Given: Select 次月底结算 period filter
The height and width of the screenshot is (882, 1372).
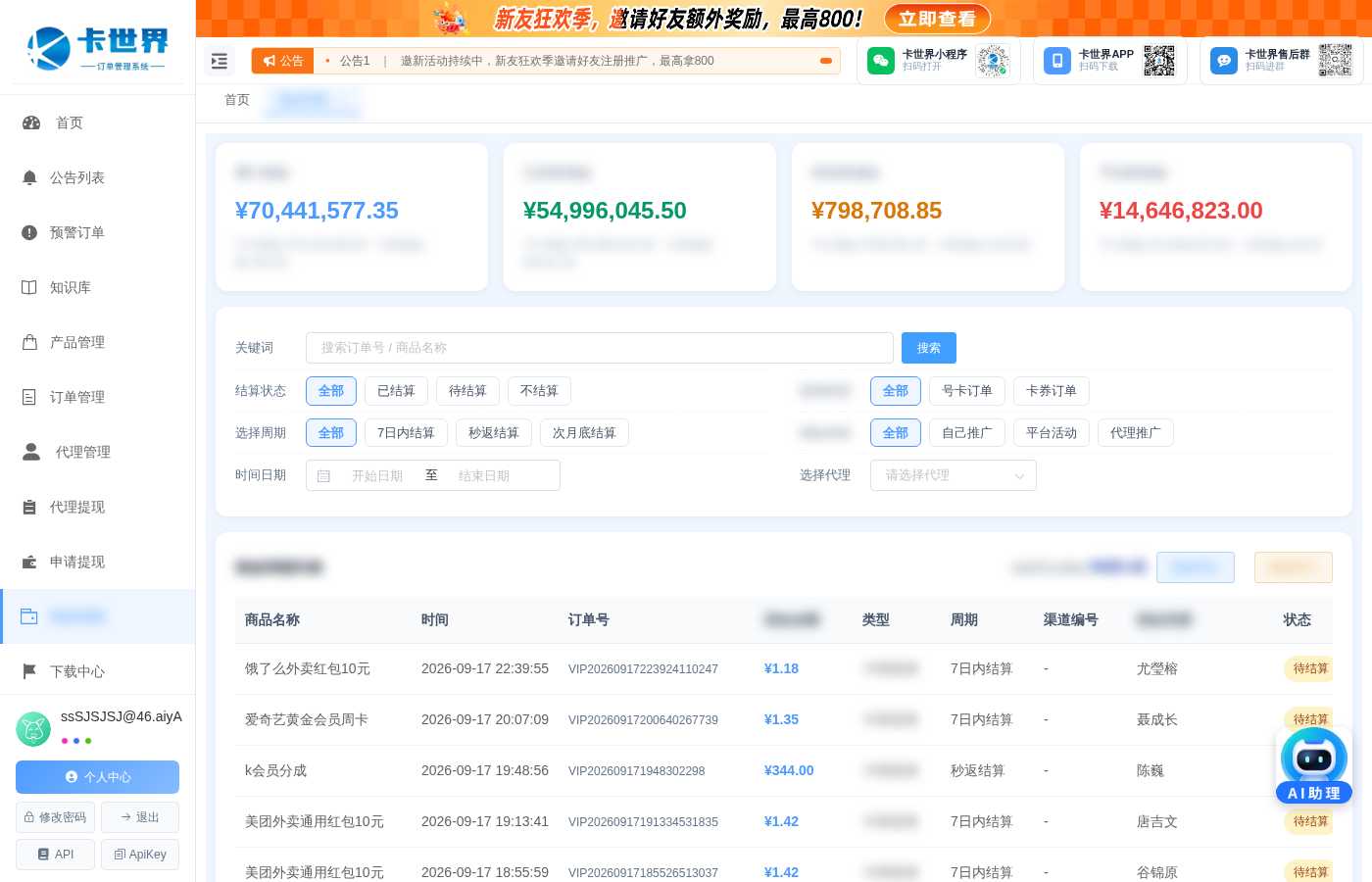Looking at the screenshot, I should 584,433.
